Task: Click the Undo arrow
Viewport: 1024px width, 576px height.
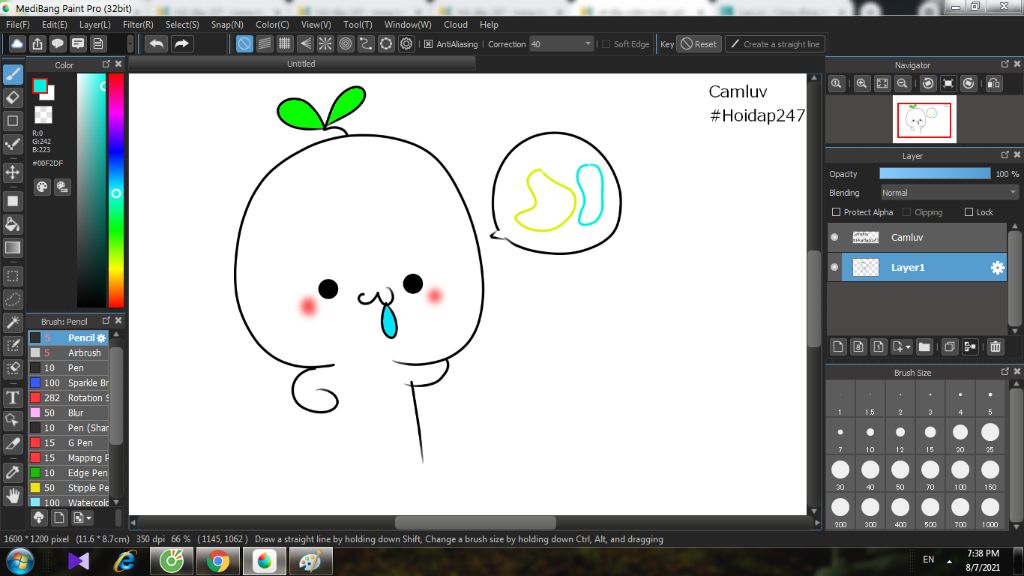Action: click(156, 44)
